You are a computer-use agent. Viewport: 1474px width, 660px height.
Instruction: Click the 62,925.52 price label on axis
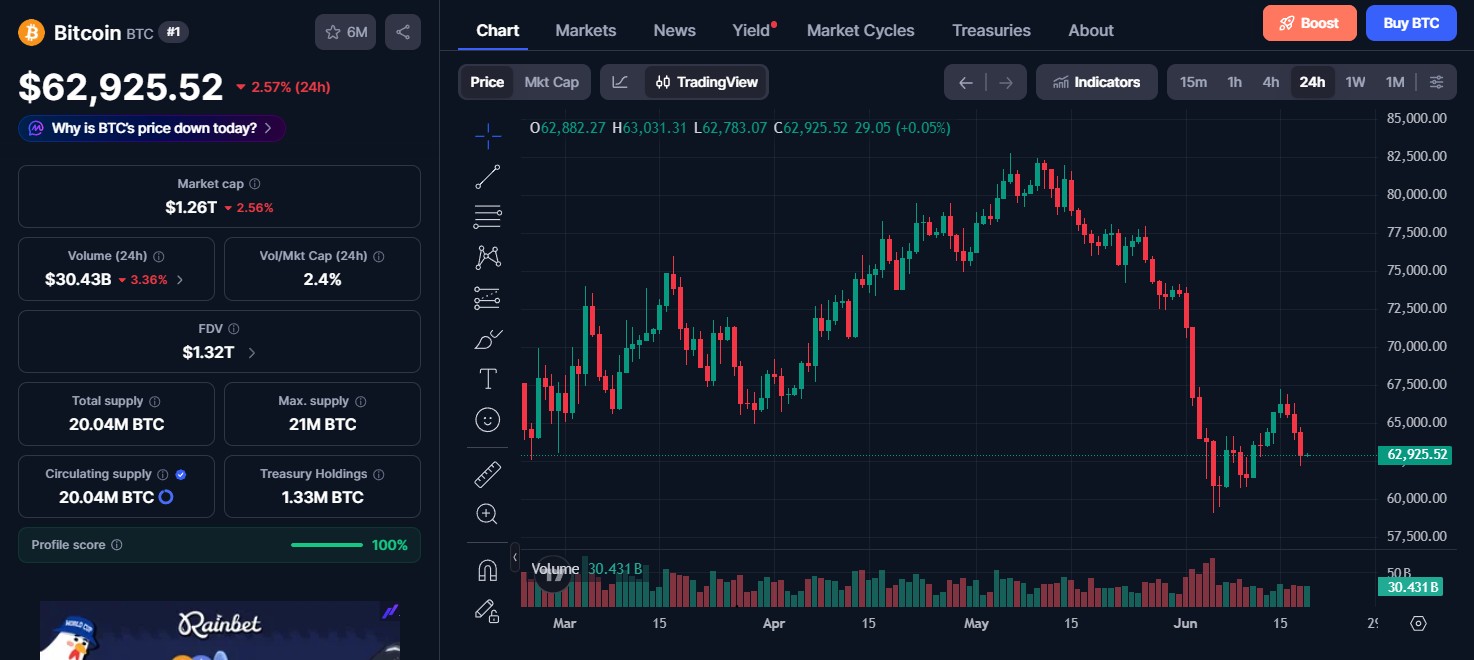(1415, 455)
